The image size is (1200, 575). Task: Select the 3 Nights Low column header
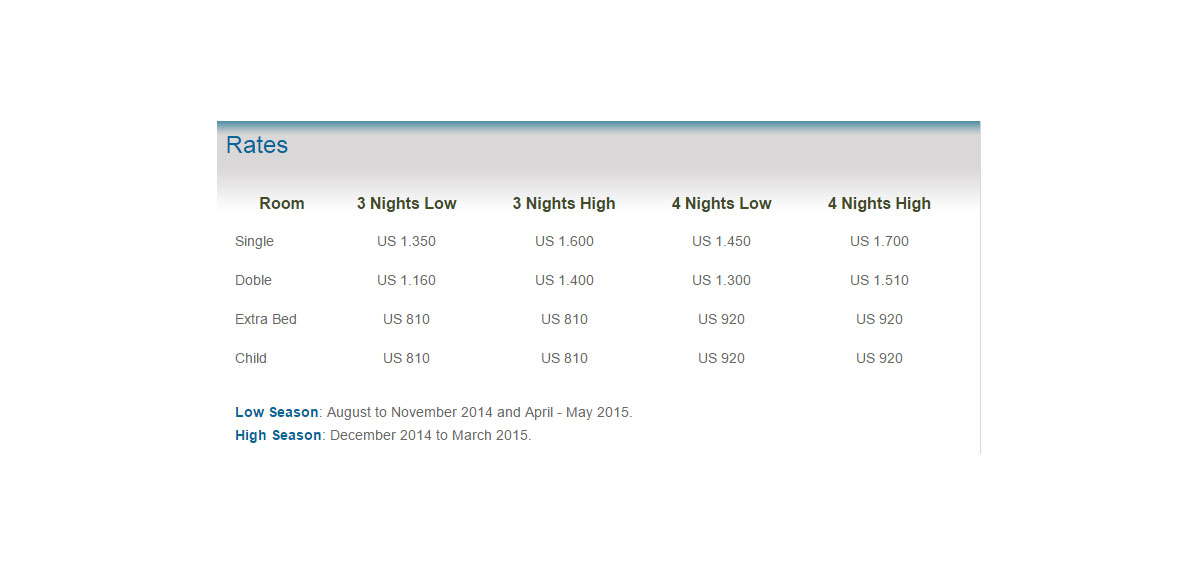[x=406, y=204]
